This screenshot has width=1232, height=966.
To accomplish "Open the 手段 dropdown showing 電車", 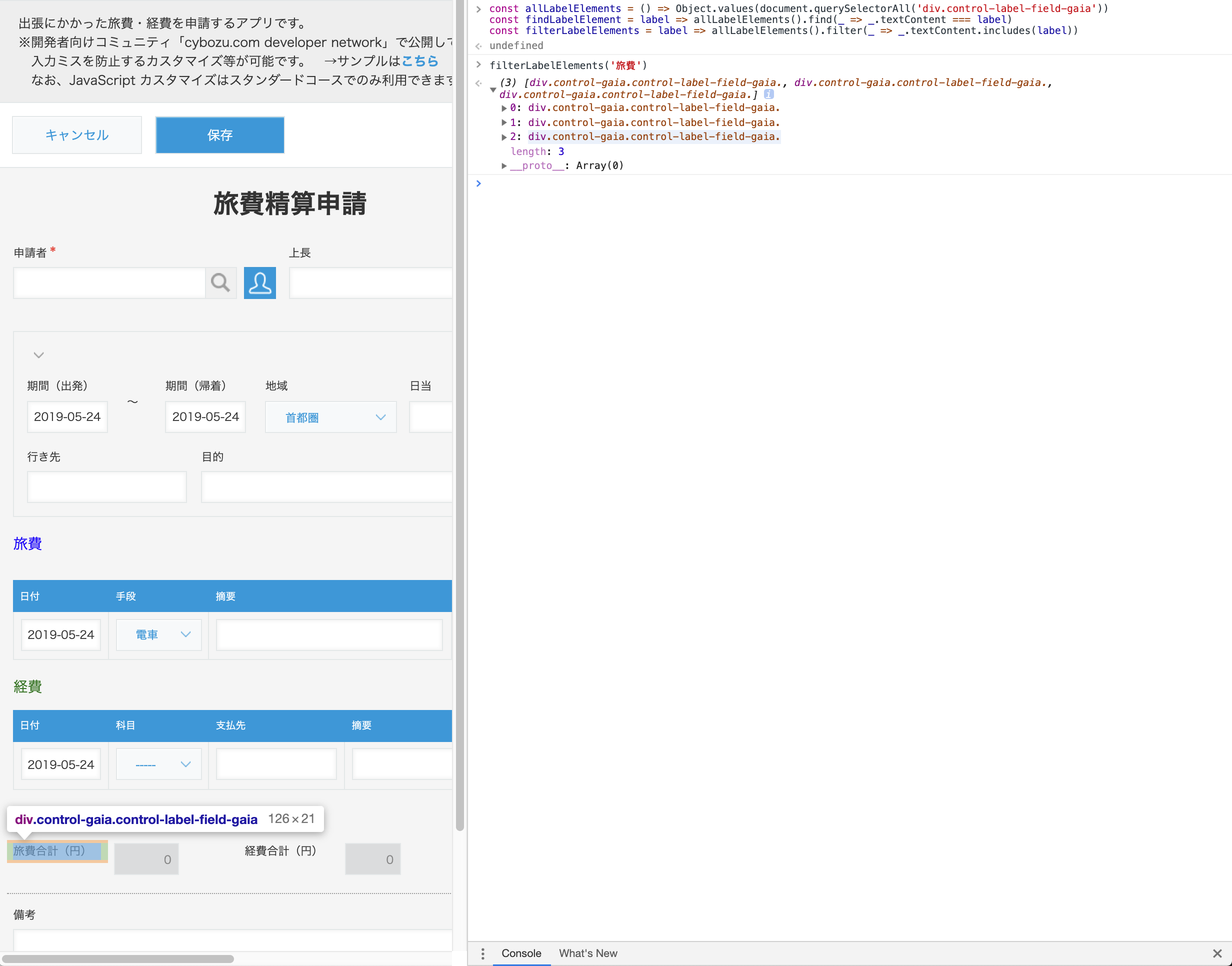I will pos(159,634).
